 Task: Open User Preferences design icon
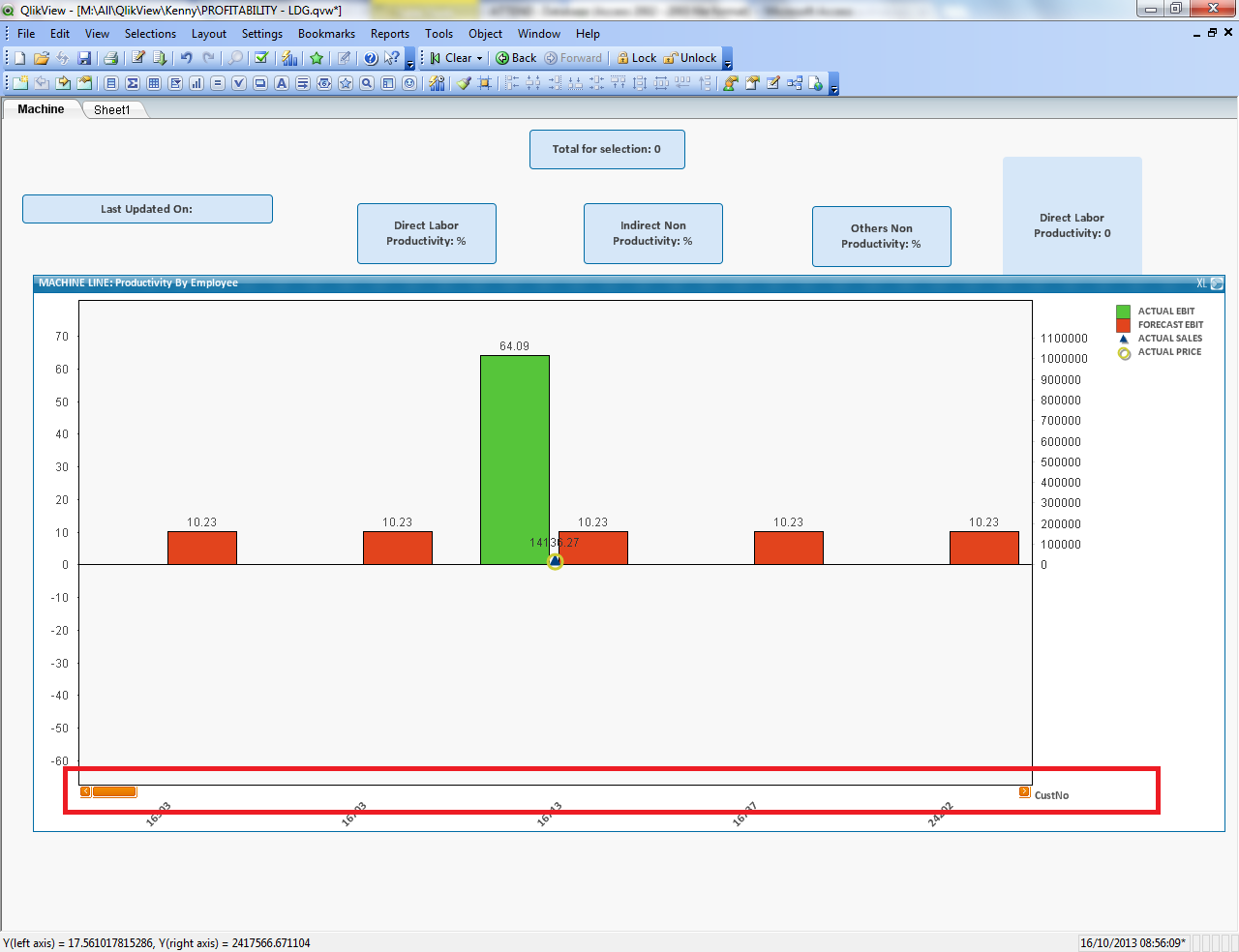[x=730, y=83]
